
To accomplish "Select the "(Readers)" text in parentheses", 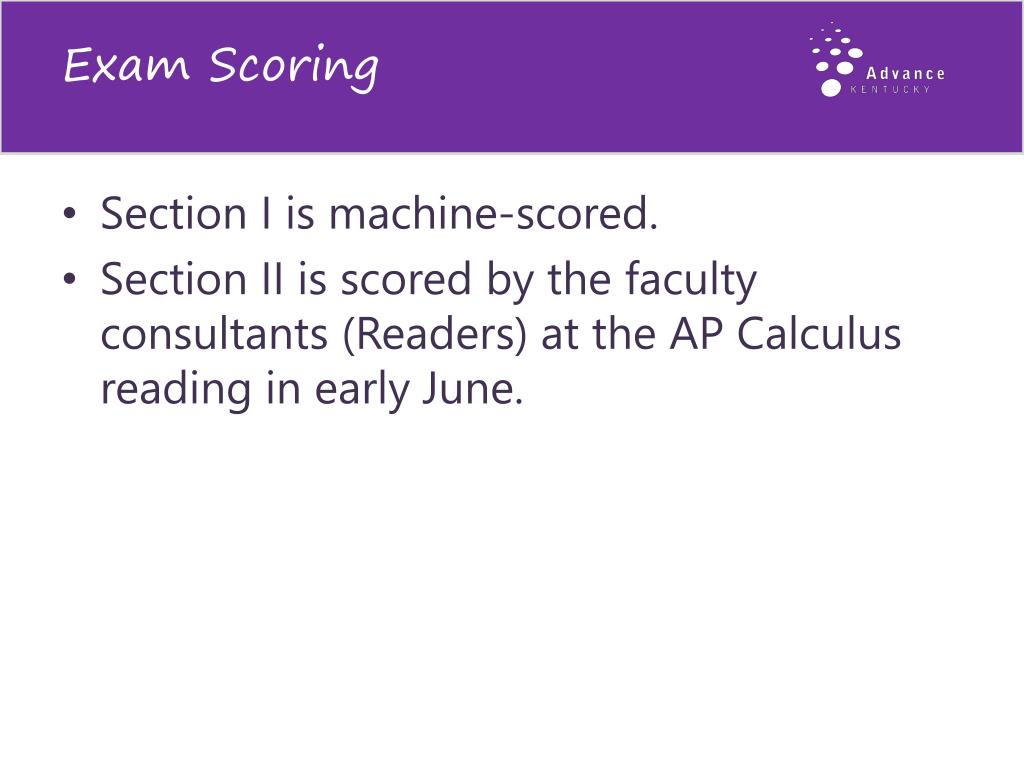I will (434, 334).
